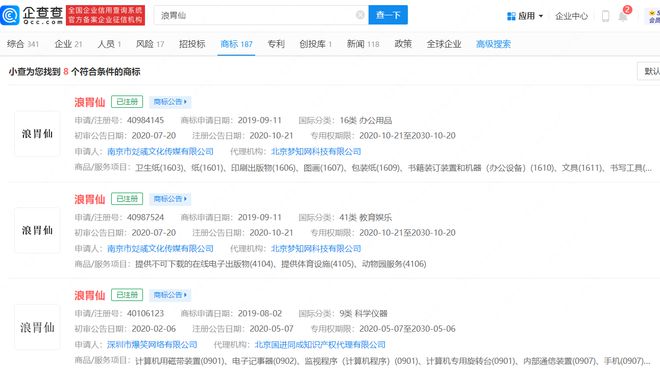Open the 应用 apps dropdown
Screen dimensions: 660x372
click(x=525, y=16)
